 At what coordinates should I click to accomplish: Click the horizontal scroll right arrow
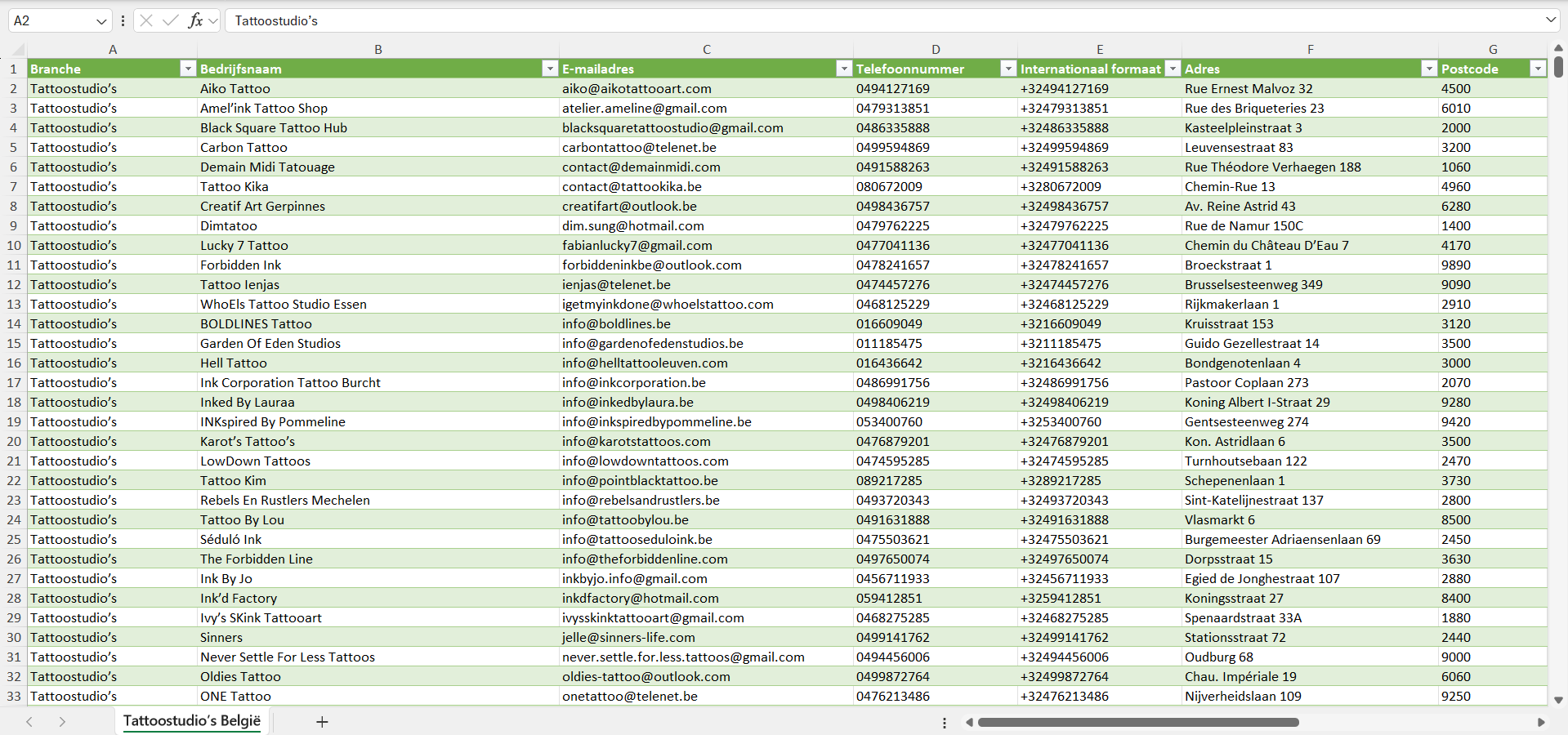click(x=1541, y=722)
